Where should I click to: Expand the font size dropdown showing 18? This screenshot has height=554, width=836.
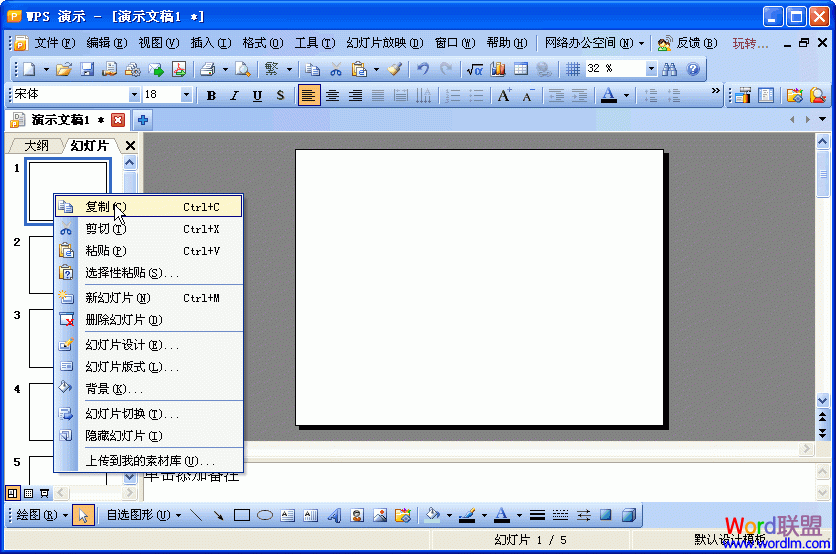tap(186, 95)
